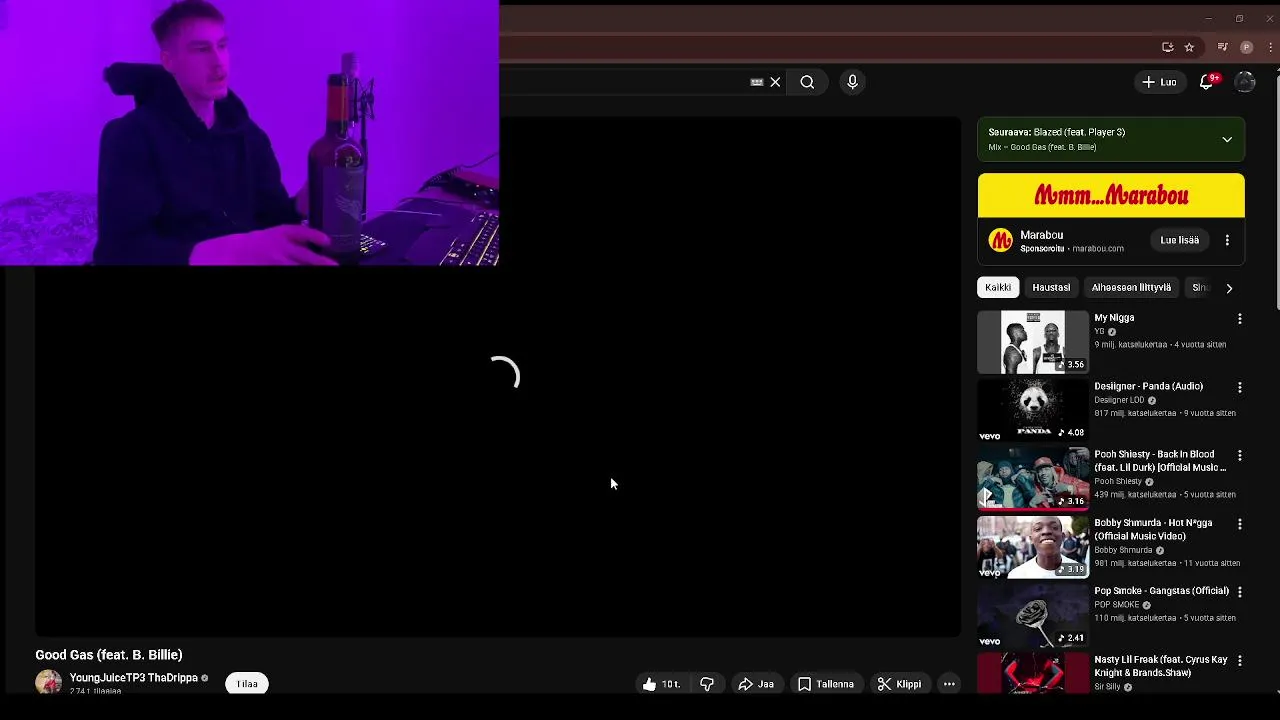Install app icon in address bar

pyautogui.click(x=1167, y=47)
